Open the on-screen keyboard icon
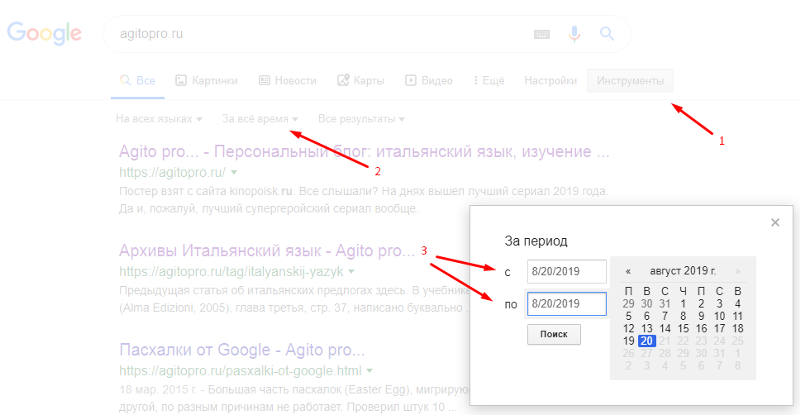The height and width of the screenshot is (415, 800). [x=542, y=34]
